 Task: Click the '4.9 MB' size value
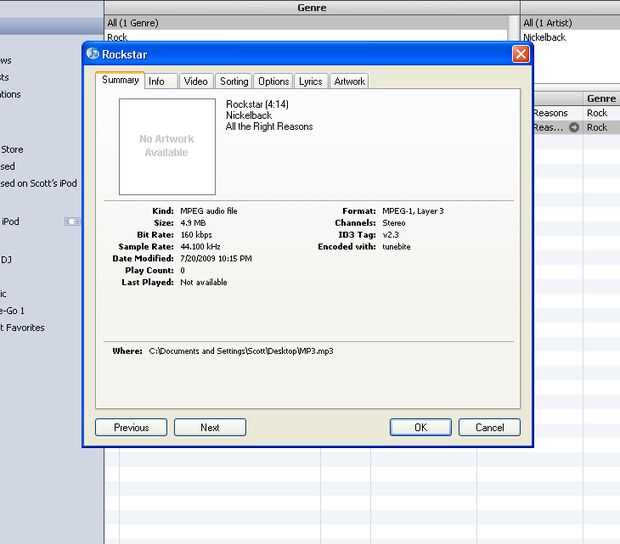click(193, 223)
